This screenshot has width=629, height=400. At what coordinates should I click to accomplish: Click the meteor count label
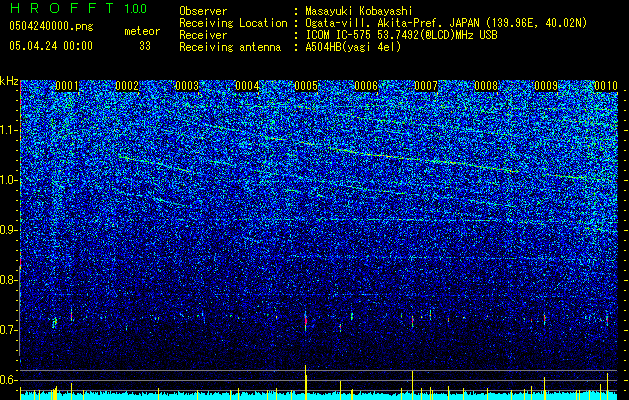[x=142, y=31]
